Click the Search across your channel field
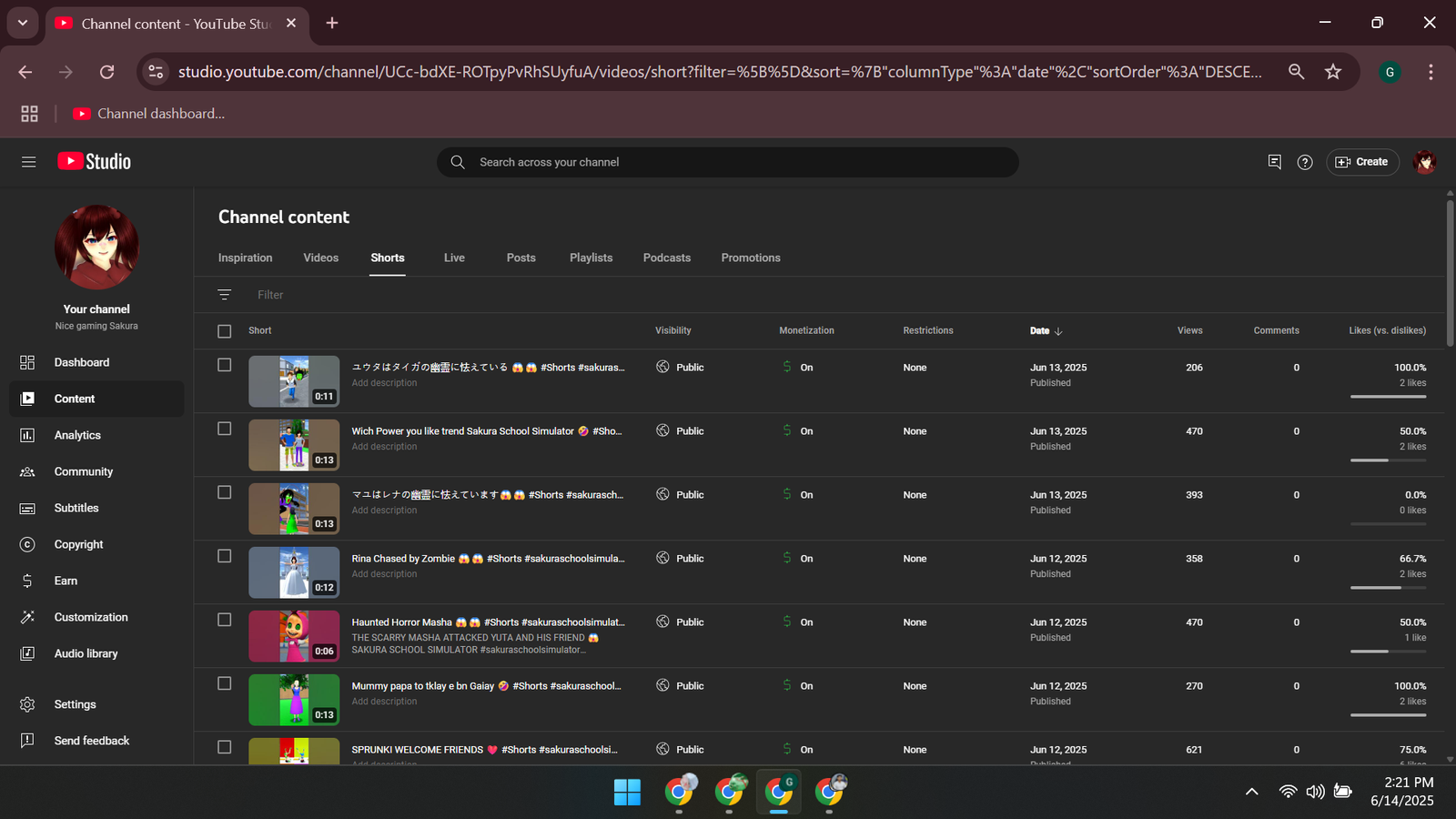This screenshot has width=1456, height=819. [x=727, y=162]
